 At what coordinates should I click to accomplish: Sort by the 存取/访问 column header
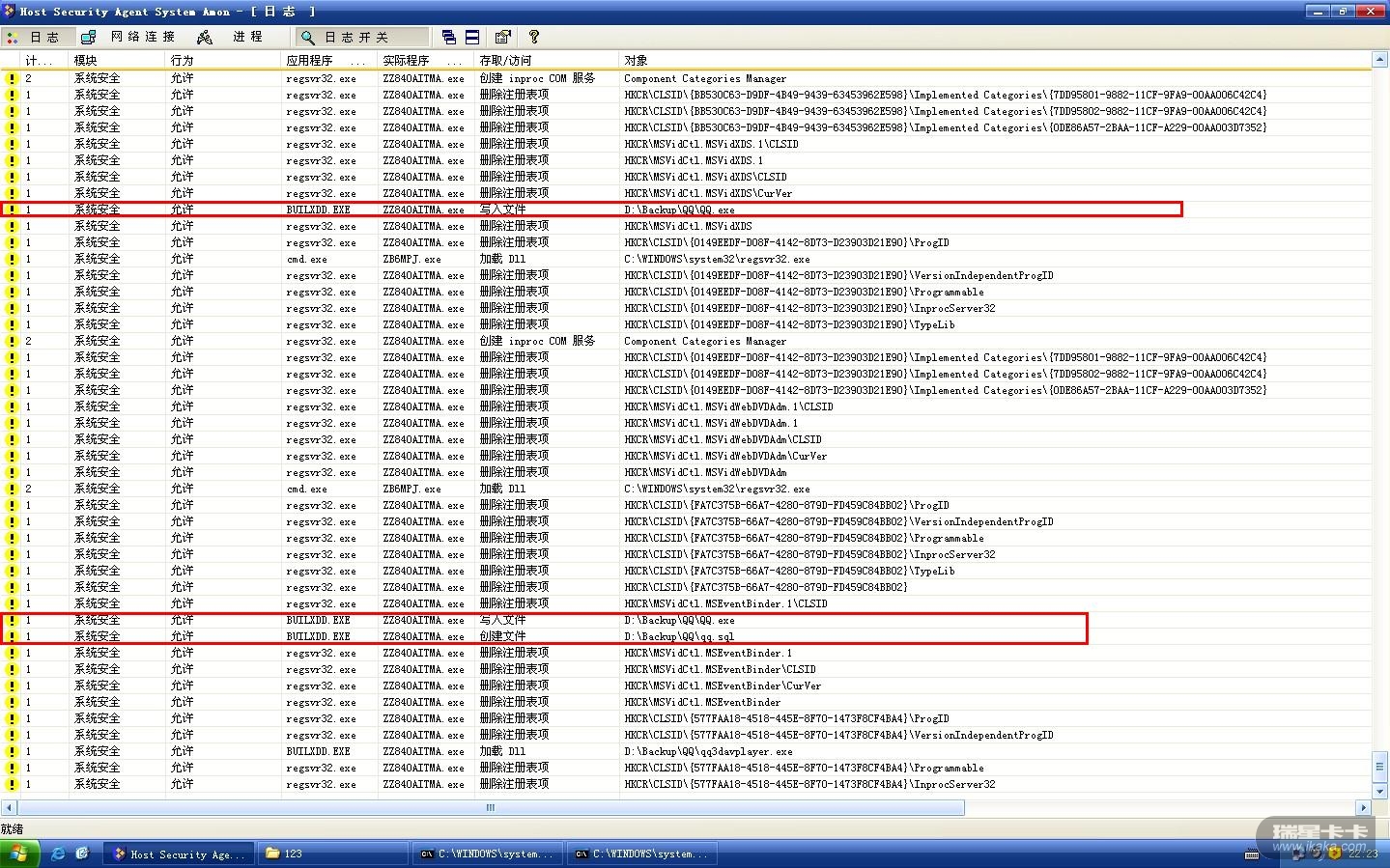pyautogui.click(x=547, y=60)
